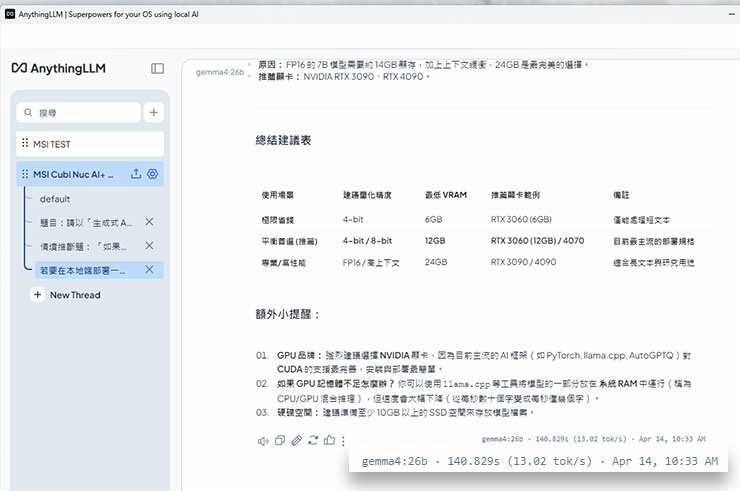Play response with speaker icon
This screenshot has width=740, height=491.
(x=263, y=441)
